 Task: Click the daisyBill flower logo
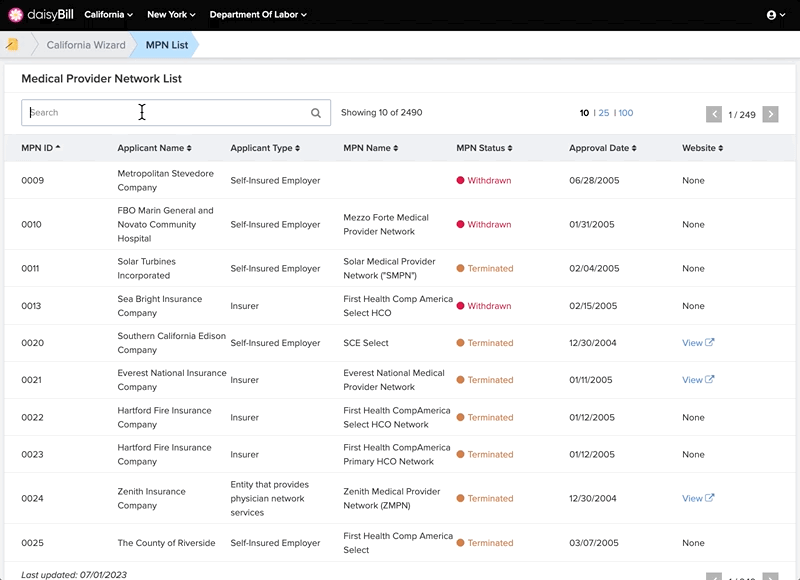[16, 15]
